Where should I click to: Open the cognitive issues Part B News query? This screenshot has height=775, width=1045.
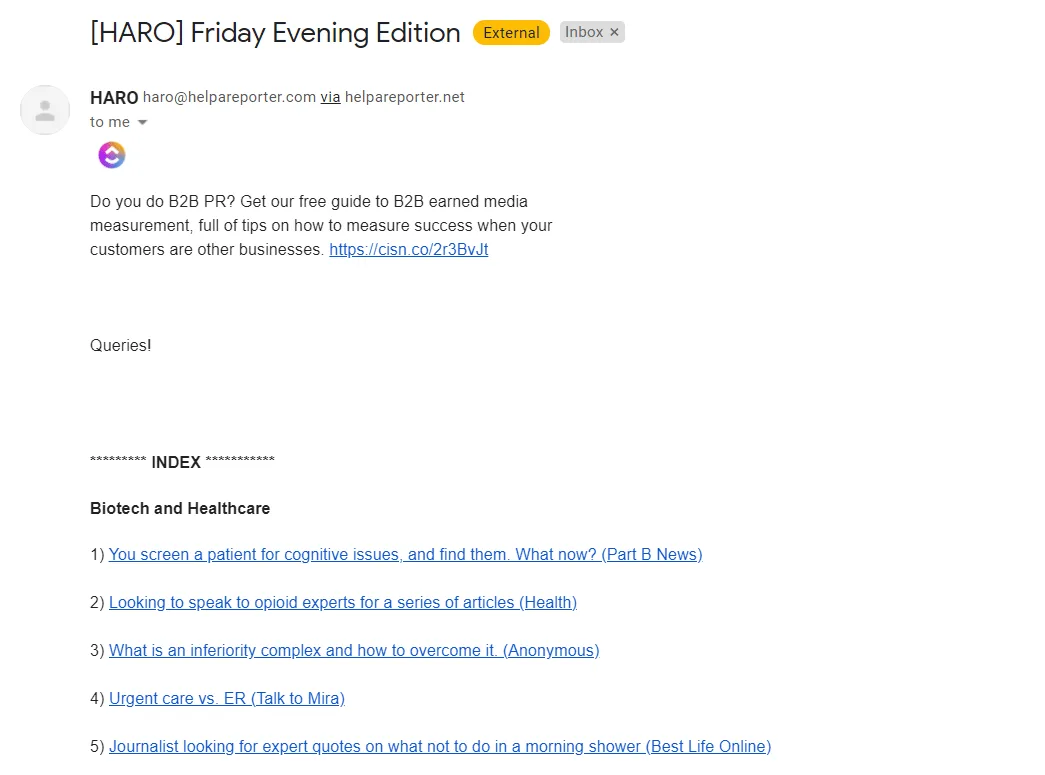[405, 554]
